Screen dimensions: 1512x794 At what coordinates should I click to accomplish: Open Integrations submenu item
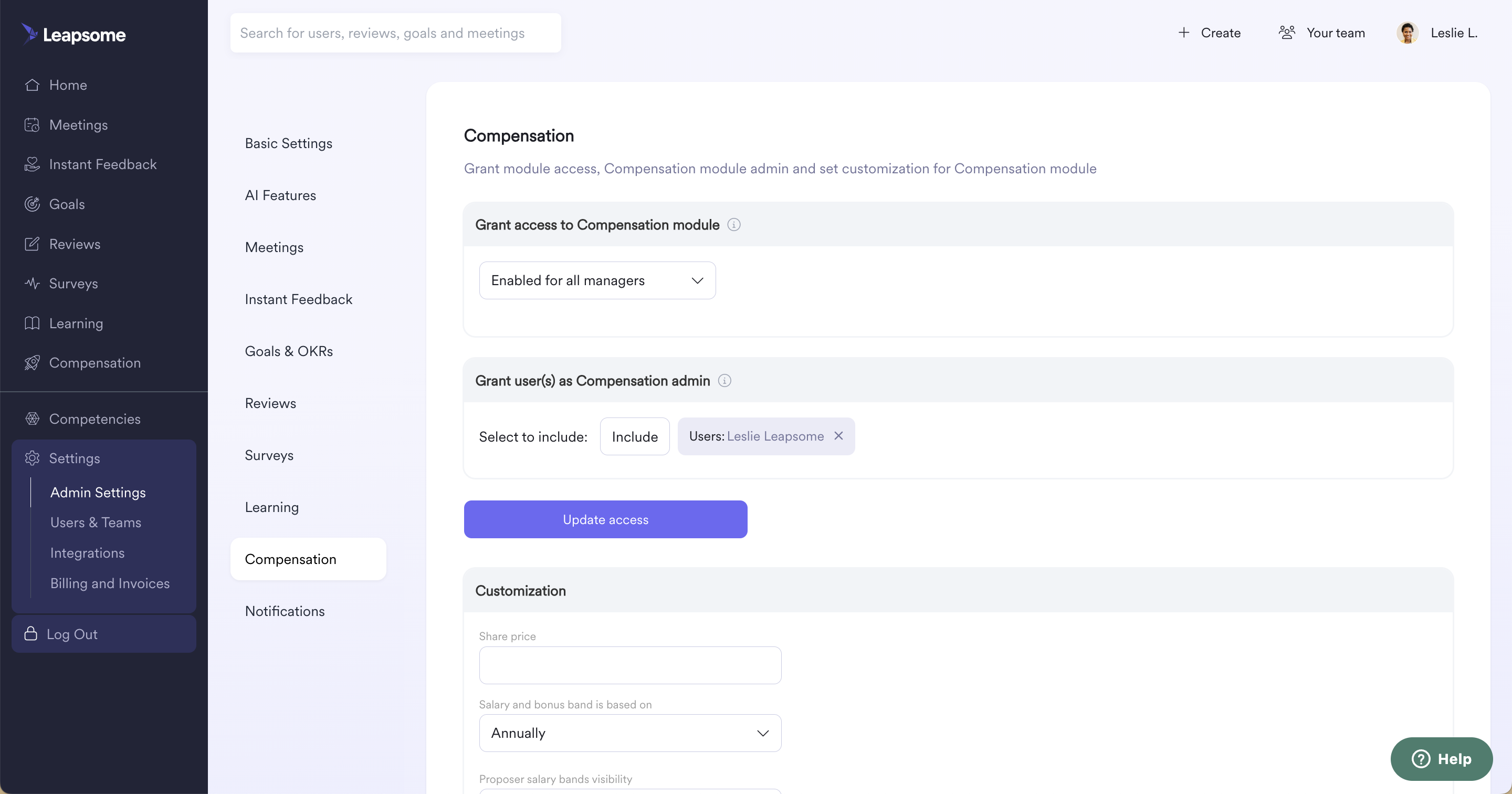pos(88,553)
